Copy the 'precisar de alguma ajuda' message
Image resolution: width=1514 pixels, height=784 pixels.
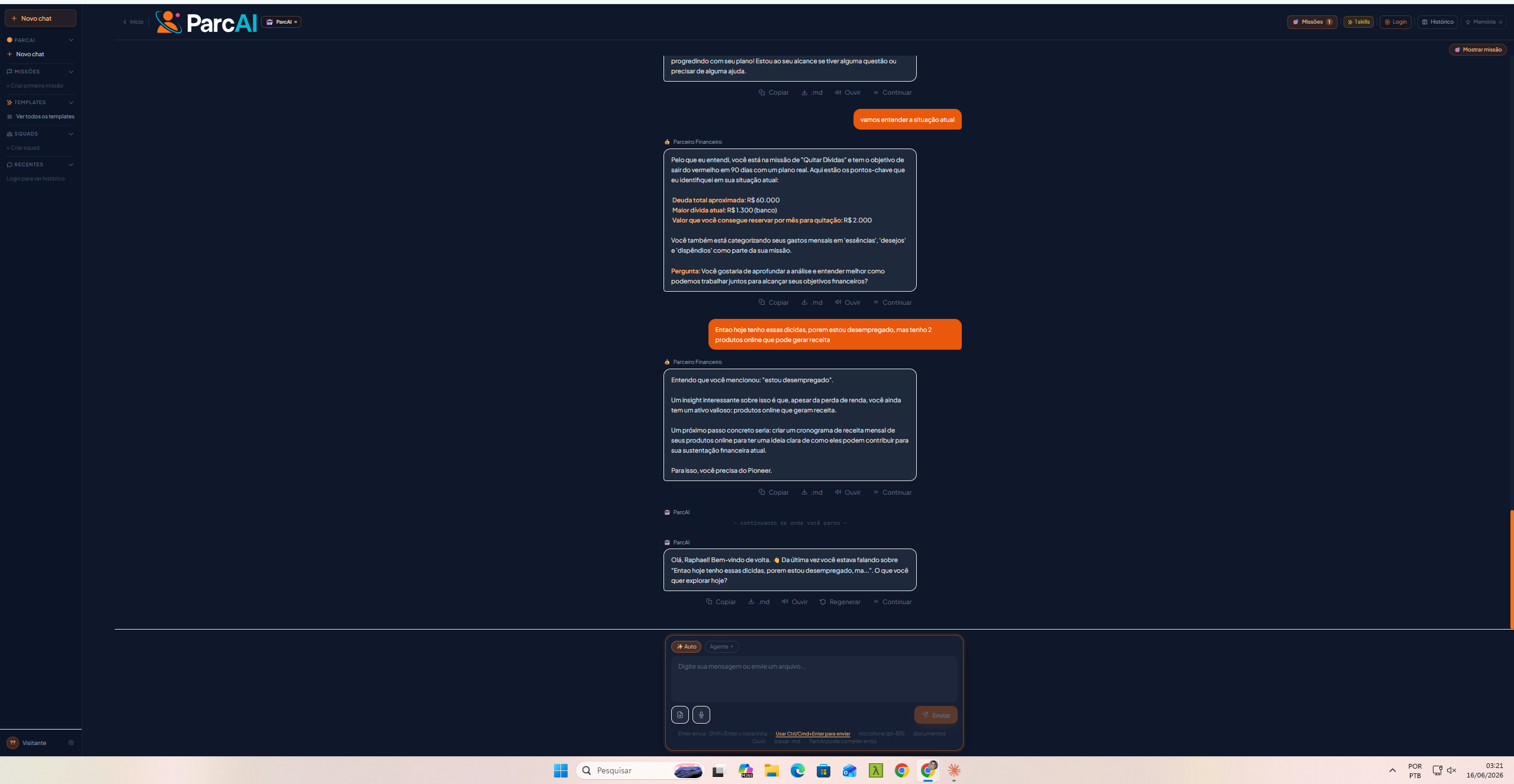pos(774,92)
